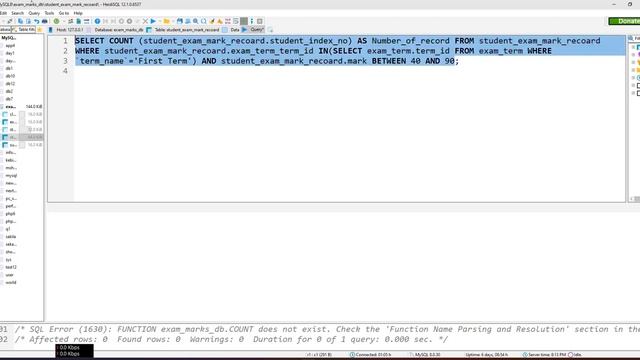The width and height of the screenshot is (640, 360).
Task: Open the Go to menu
Action: point(64,13)
